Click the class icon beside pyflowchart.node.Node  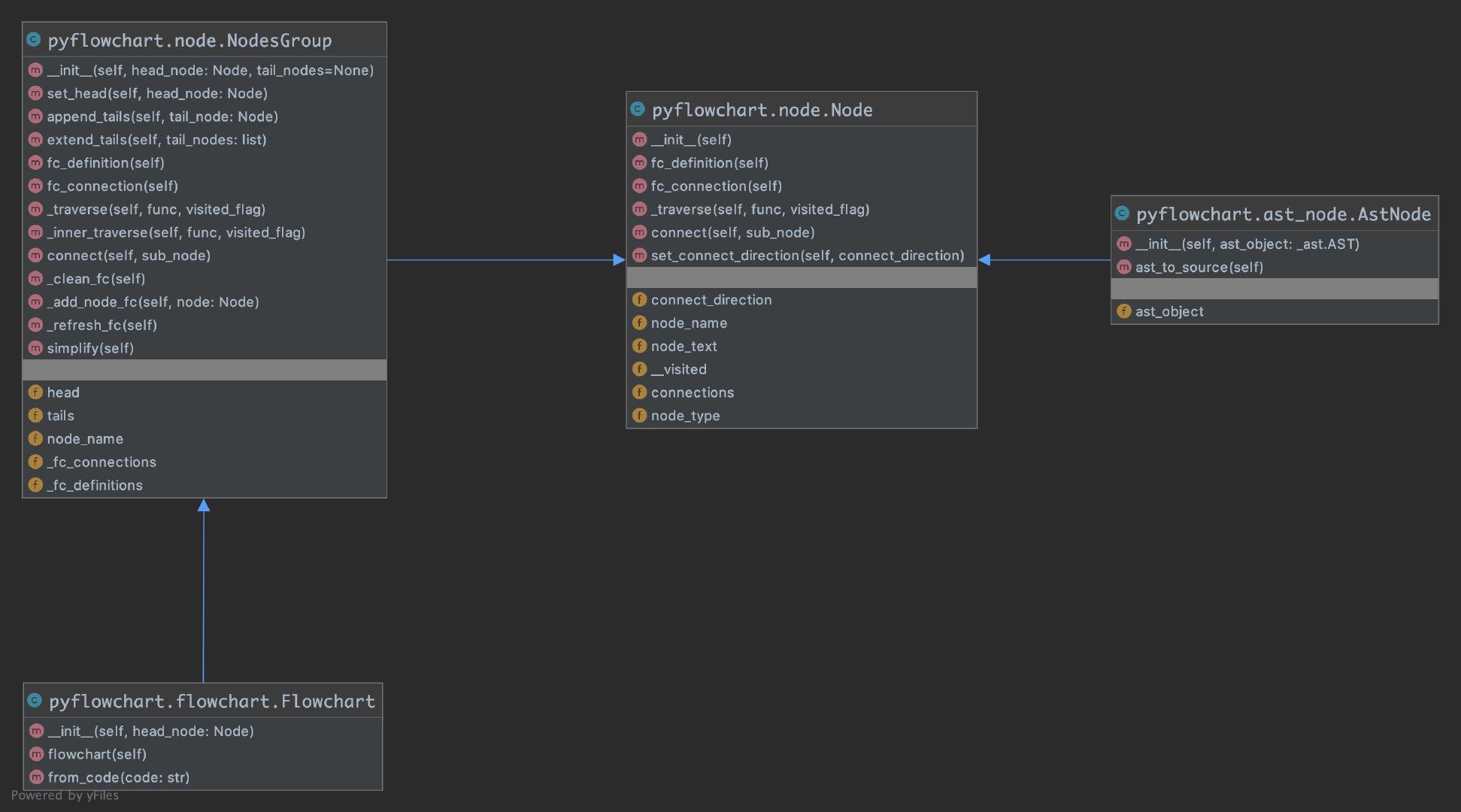(638, 110)
